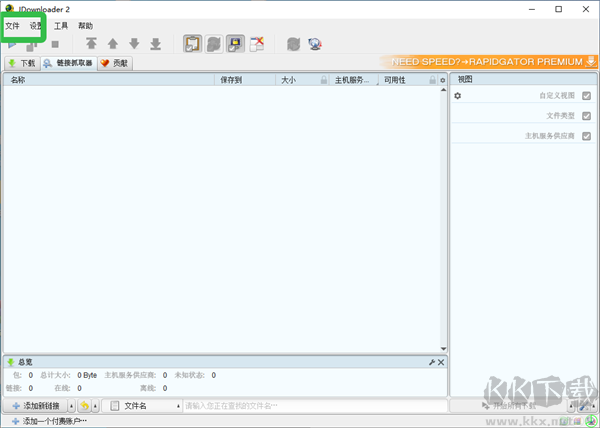600x428 pixels.
Task: Click the 离线 label in overview
Action: tap(148, 388)
